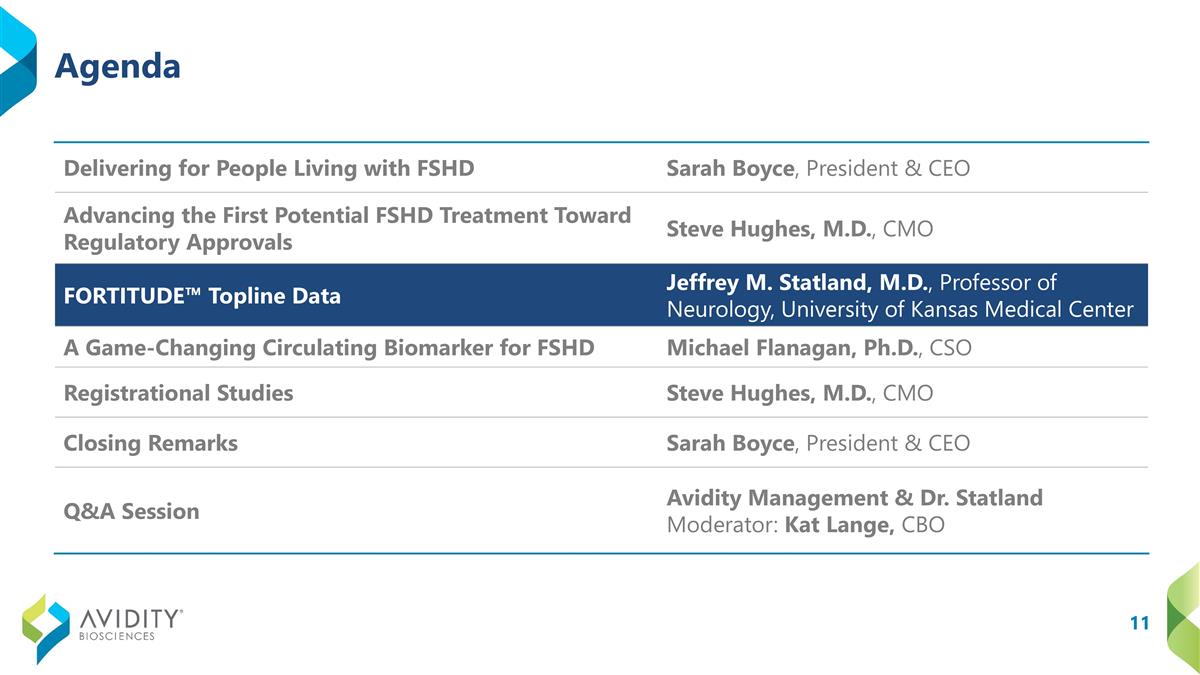Select the Registrational Studies agenda item
The height and width of the screenshot is (675, 1200).
178,393
